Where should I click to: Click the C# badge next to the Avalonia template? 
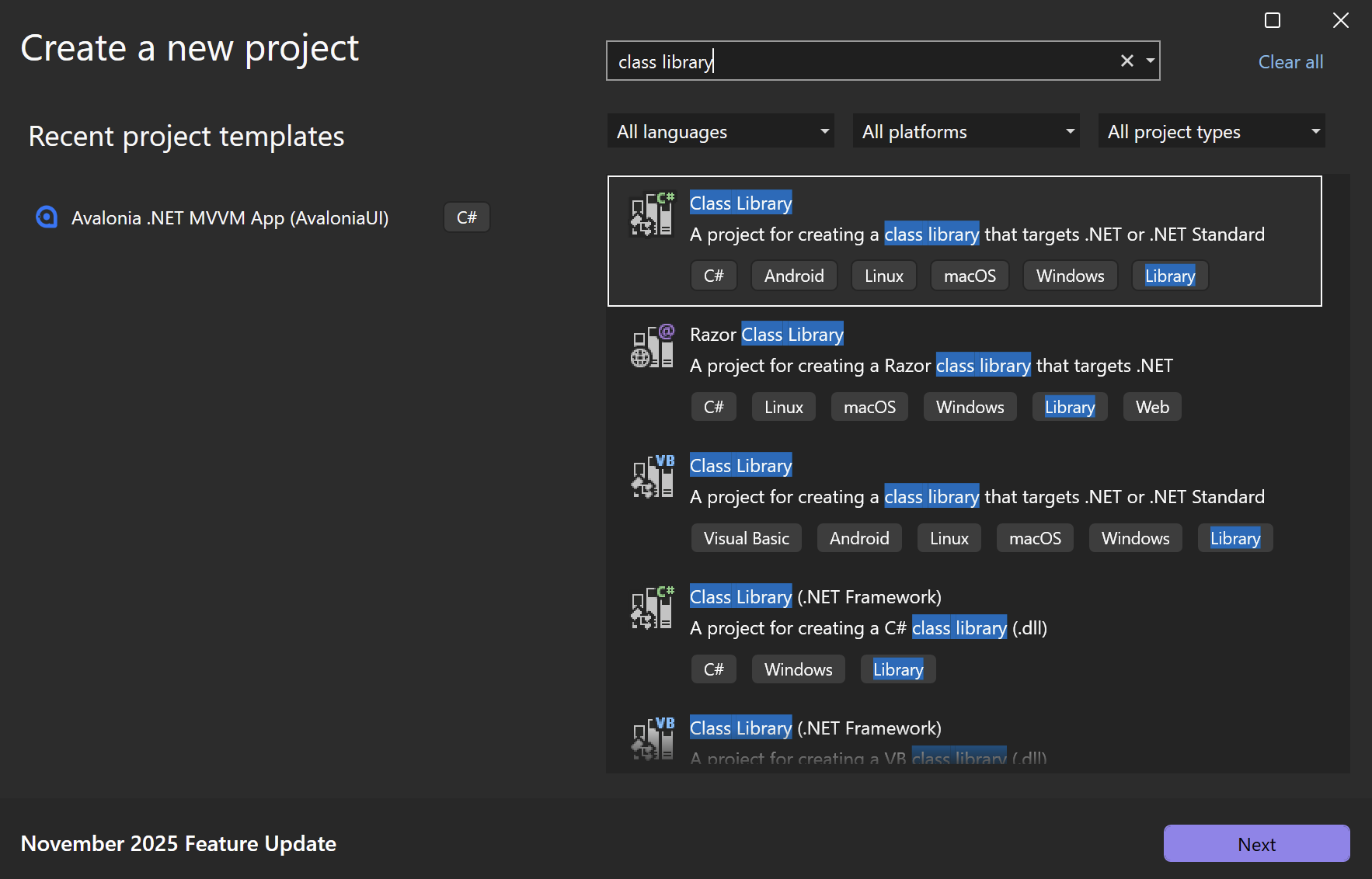(466, 217)
